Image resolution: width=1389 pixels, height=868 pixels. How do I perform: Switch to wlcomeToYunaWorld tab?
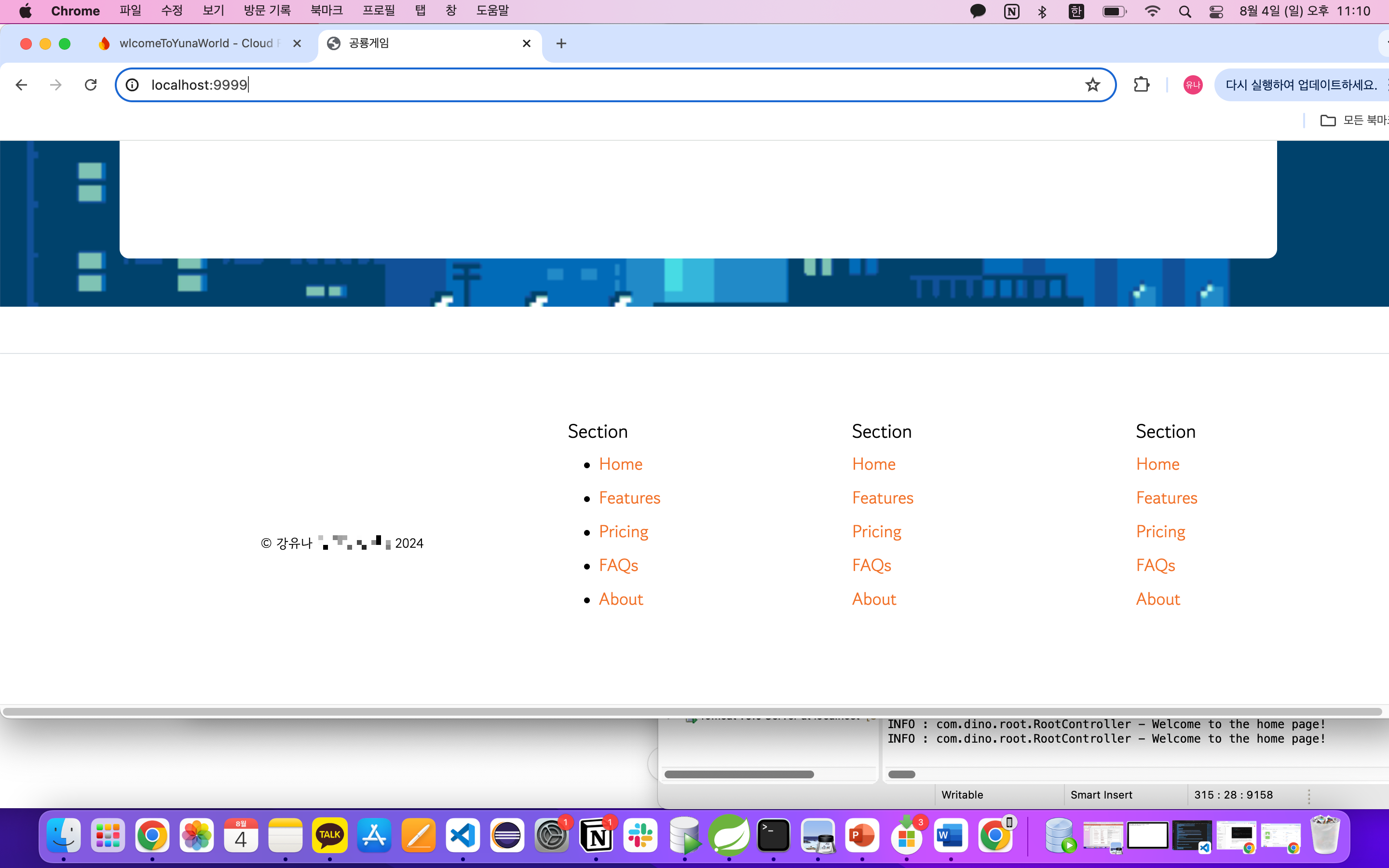195,43
